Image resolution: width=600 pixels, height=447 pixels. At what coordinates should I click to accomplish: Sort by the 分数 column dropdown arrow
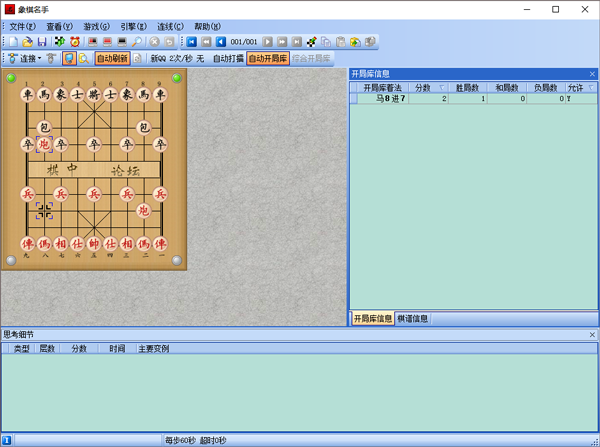pyautogui.click(x=442, y=88)
